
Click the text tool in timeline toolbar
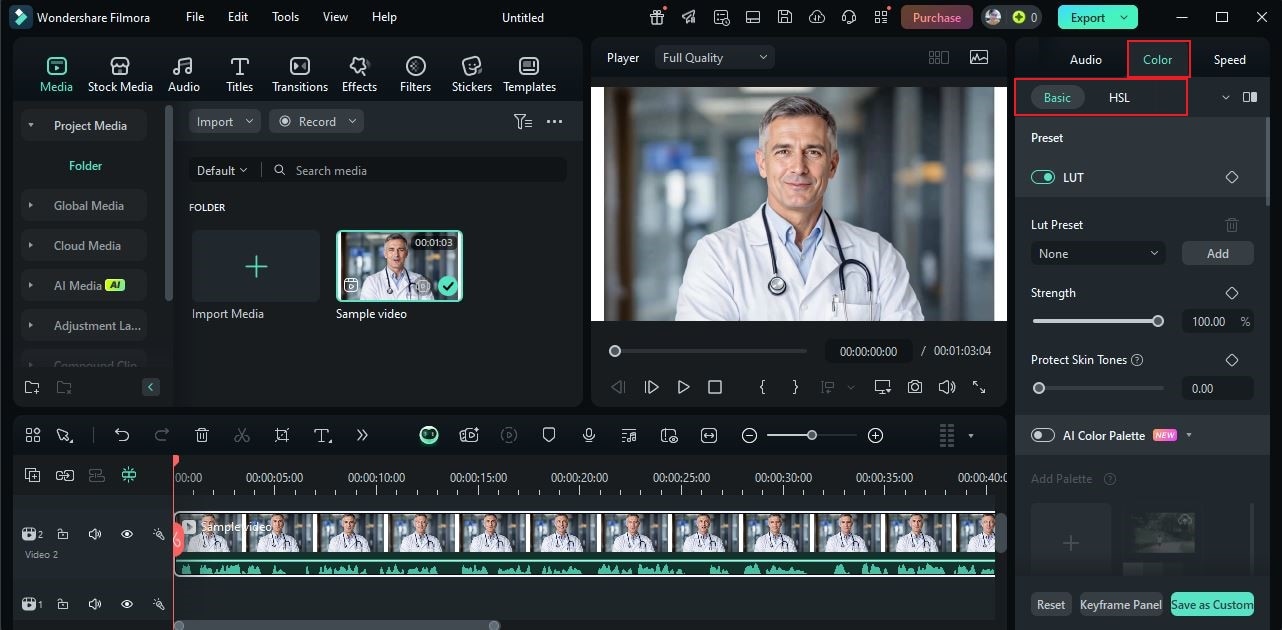coord(322,435)
